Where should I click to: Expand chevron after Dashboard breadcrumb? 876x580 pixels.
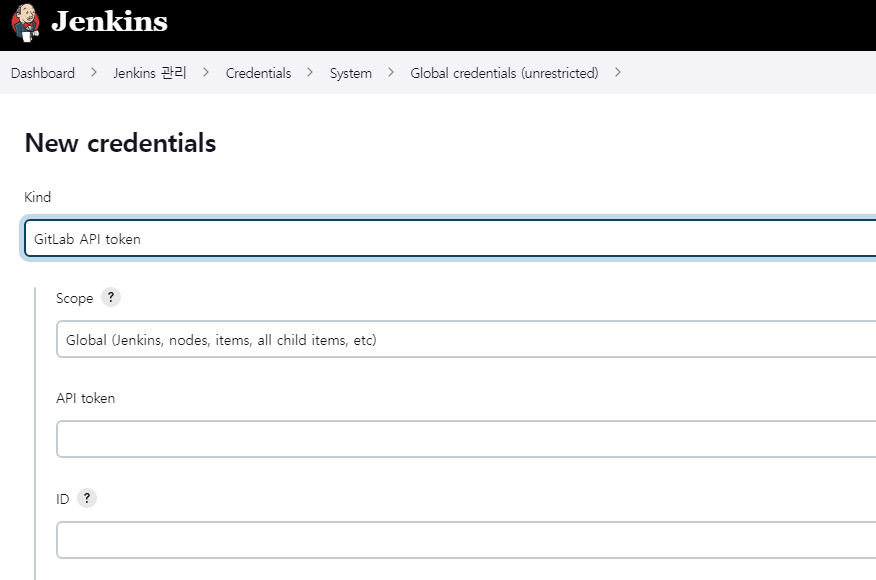(x=94, y=73)
